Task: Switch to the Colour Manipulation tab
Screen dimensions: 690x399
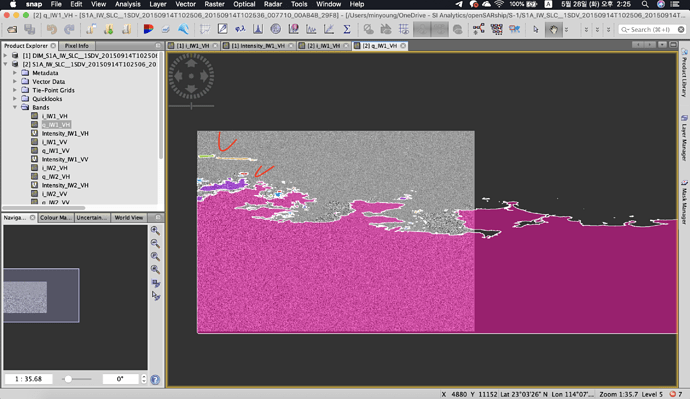Action: tap(55, 218)
